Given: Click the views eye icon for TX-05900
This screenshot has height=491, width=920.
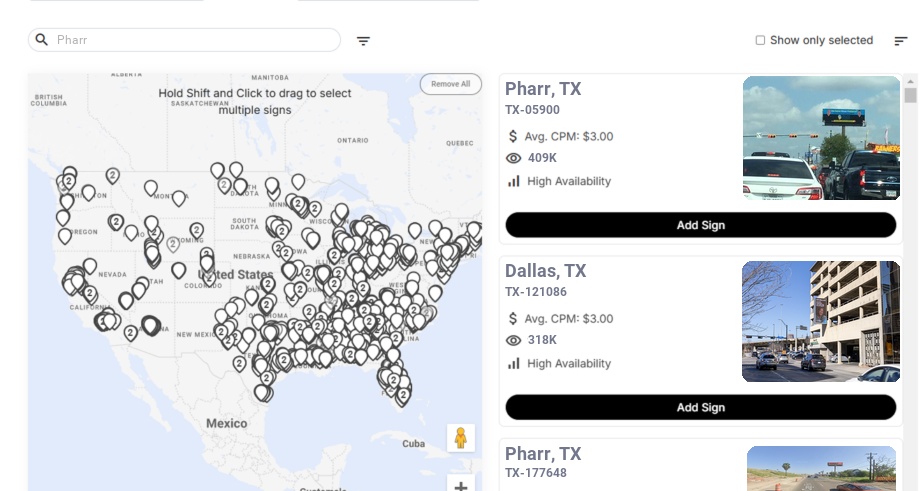Looking at the screenshot, I should 514,158.
